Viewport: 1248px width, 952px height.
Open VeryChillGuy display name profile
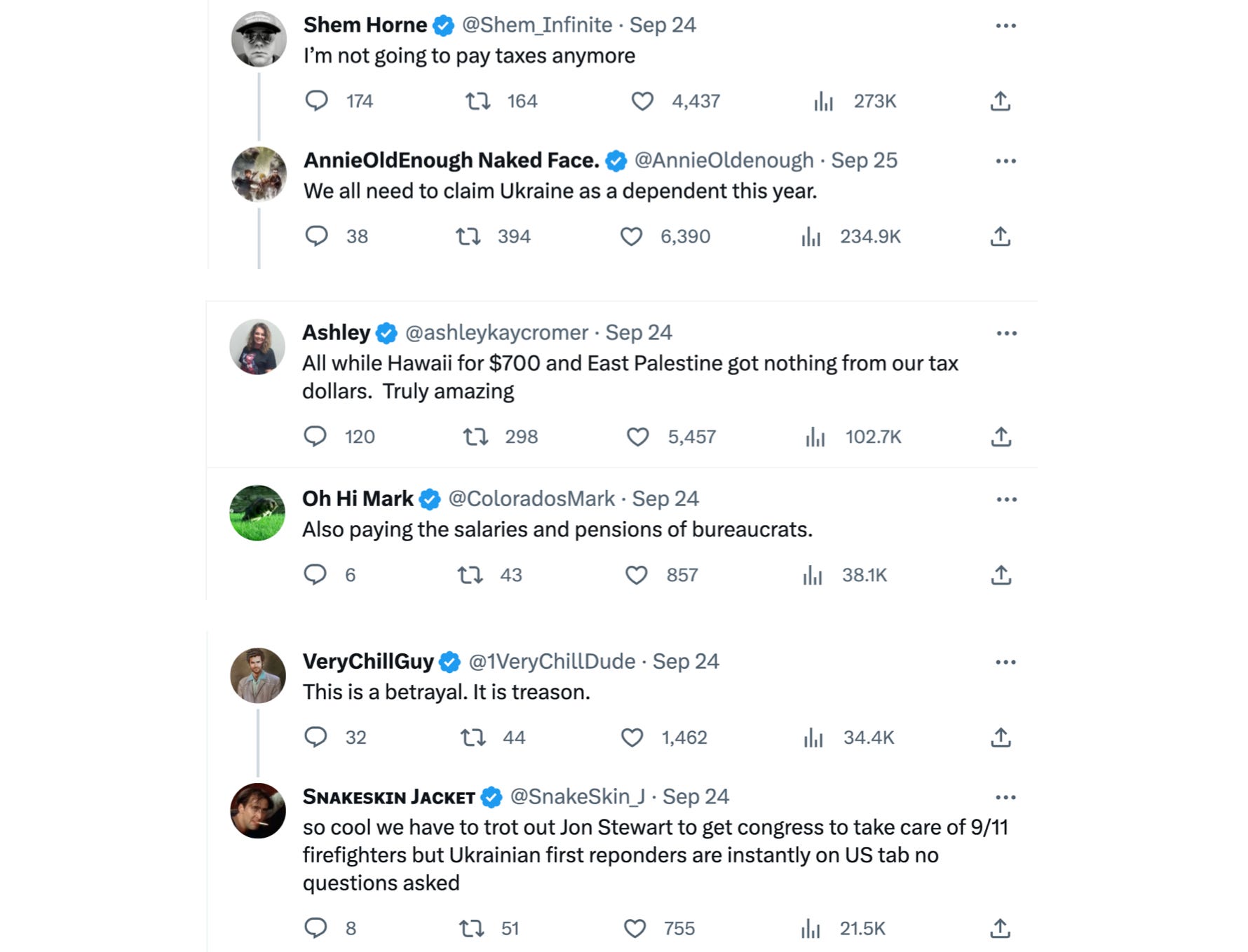pyautogui.click(x=368, y=661)
